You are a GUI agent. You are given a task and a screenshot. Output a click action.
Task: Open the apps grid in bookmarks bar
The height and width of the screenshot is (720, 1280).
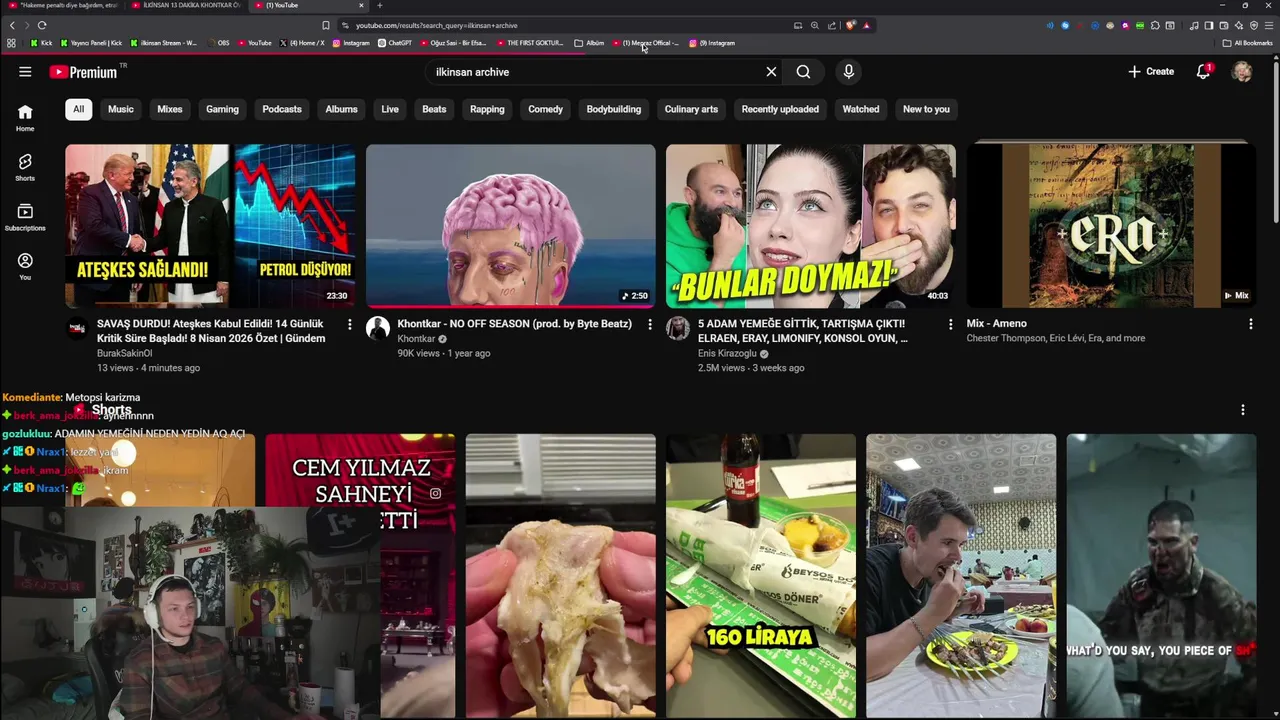(11, 43)
